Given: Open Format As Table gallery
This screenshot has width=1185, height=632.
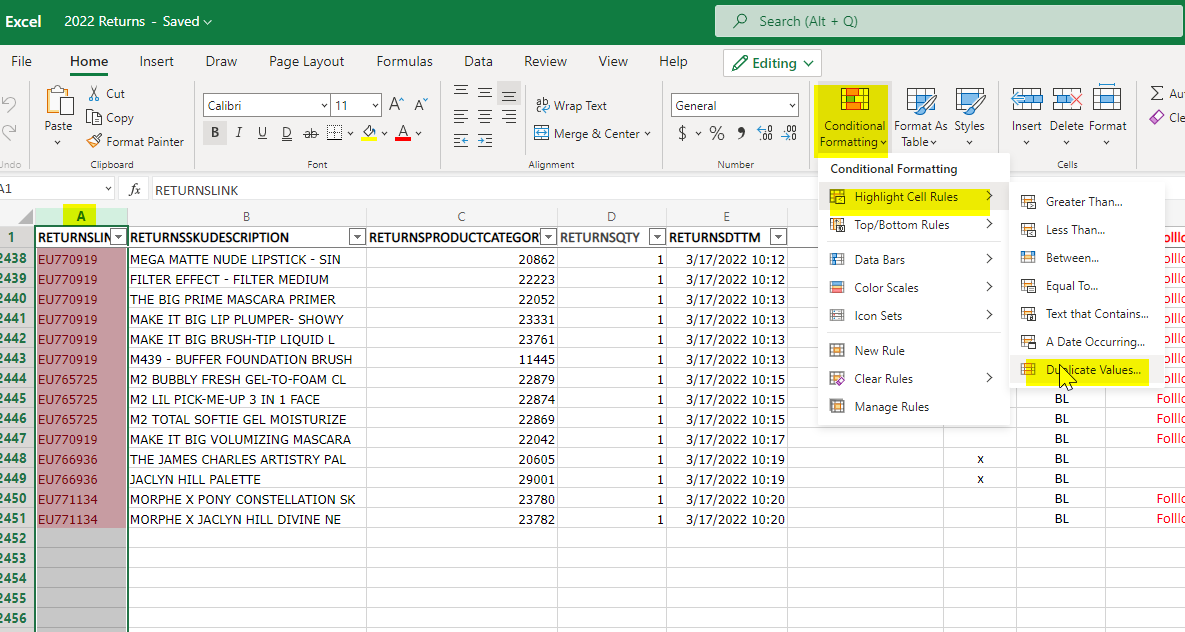Looking at the screenshot, I should (x=920, y=117).
